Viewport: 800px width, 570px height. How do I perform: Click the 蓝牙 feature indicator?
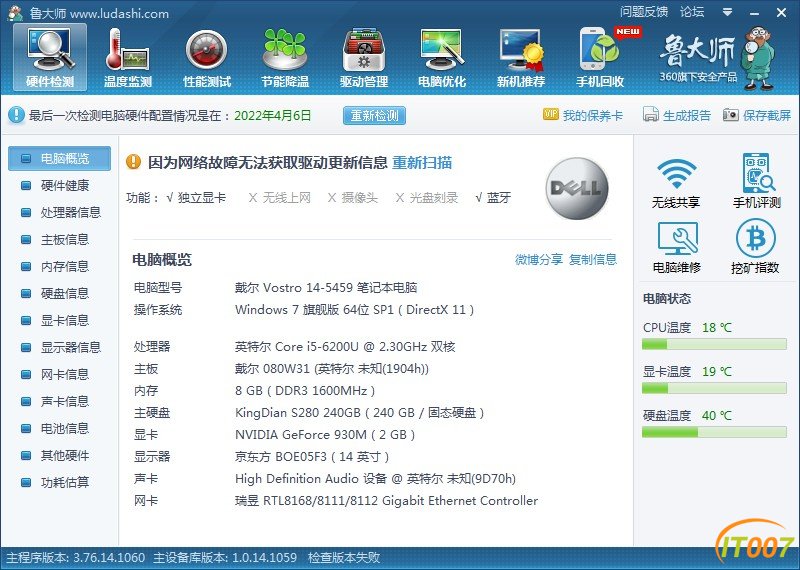[493, 197]
